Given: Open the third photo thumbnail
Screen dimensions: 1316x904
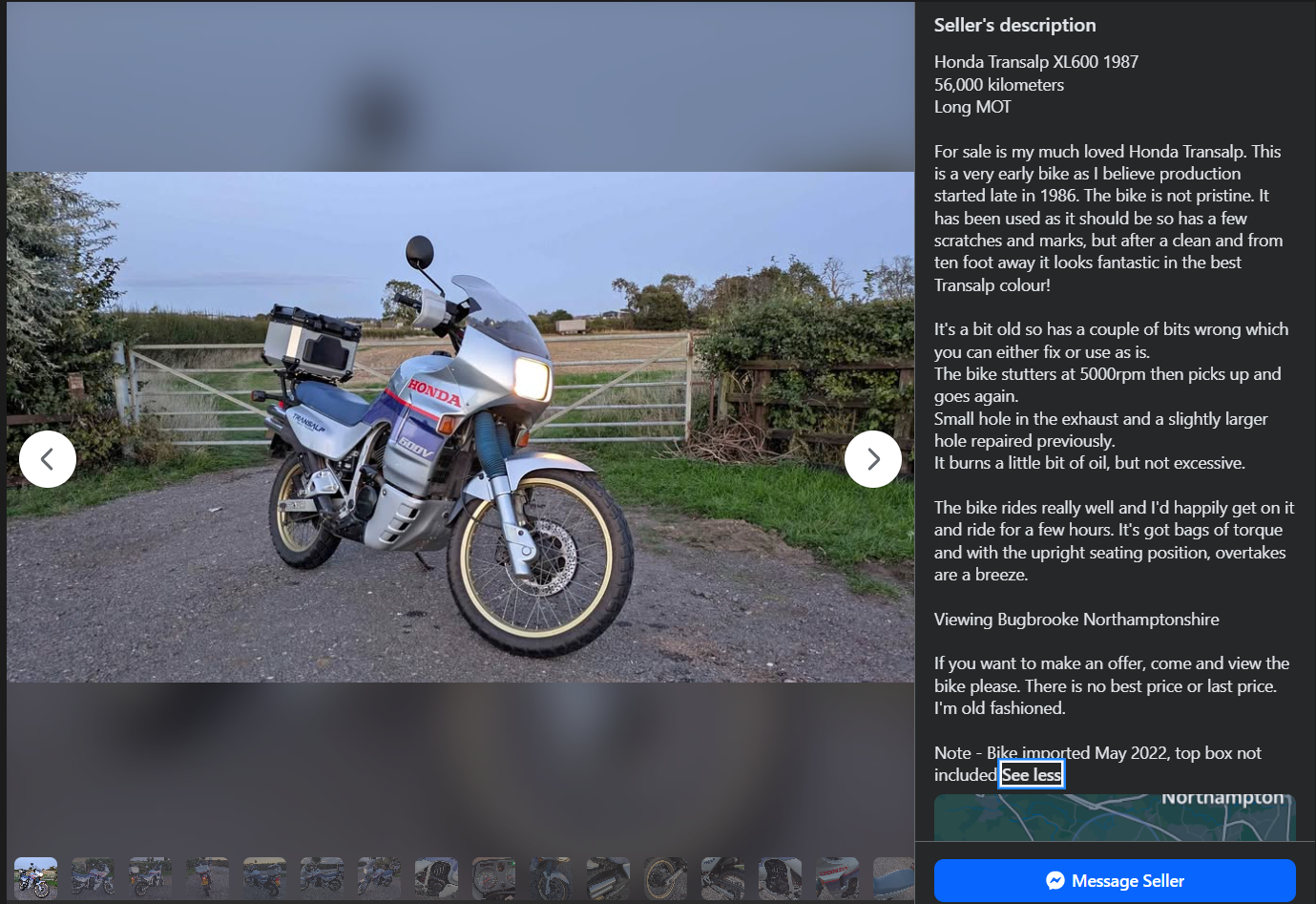Looking at the screenshot, I should [150, 877].
